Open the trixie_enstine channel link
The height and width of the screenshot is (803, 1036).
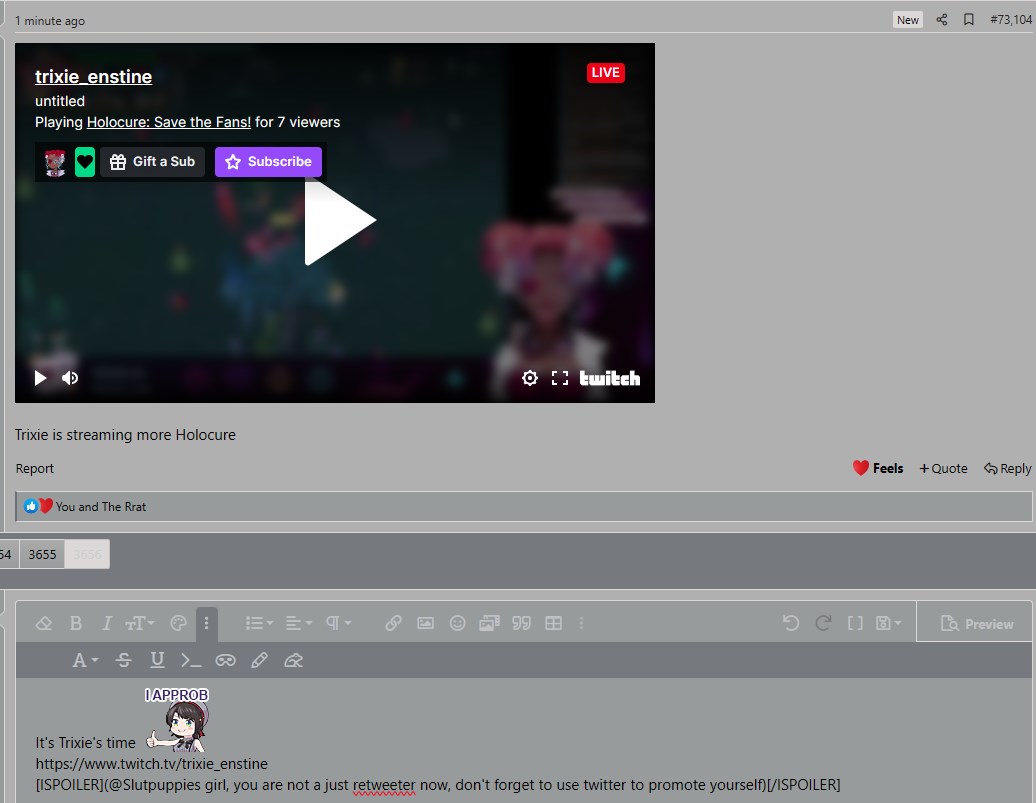(93, 77)
